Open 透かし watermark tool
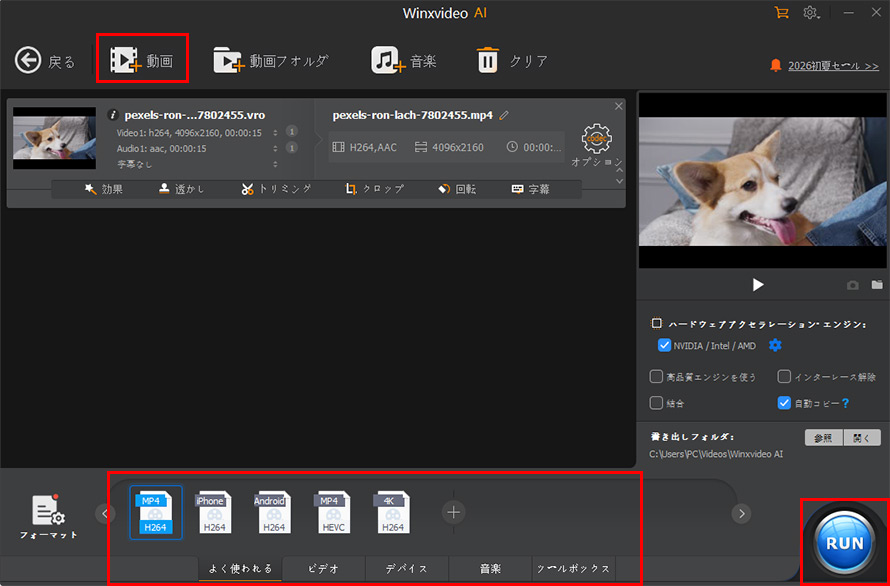 pyautogui.click(x=181, y=189)
